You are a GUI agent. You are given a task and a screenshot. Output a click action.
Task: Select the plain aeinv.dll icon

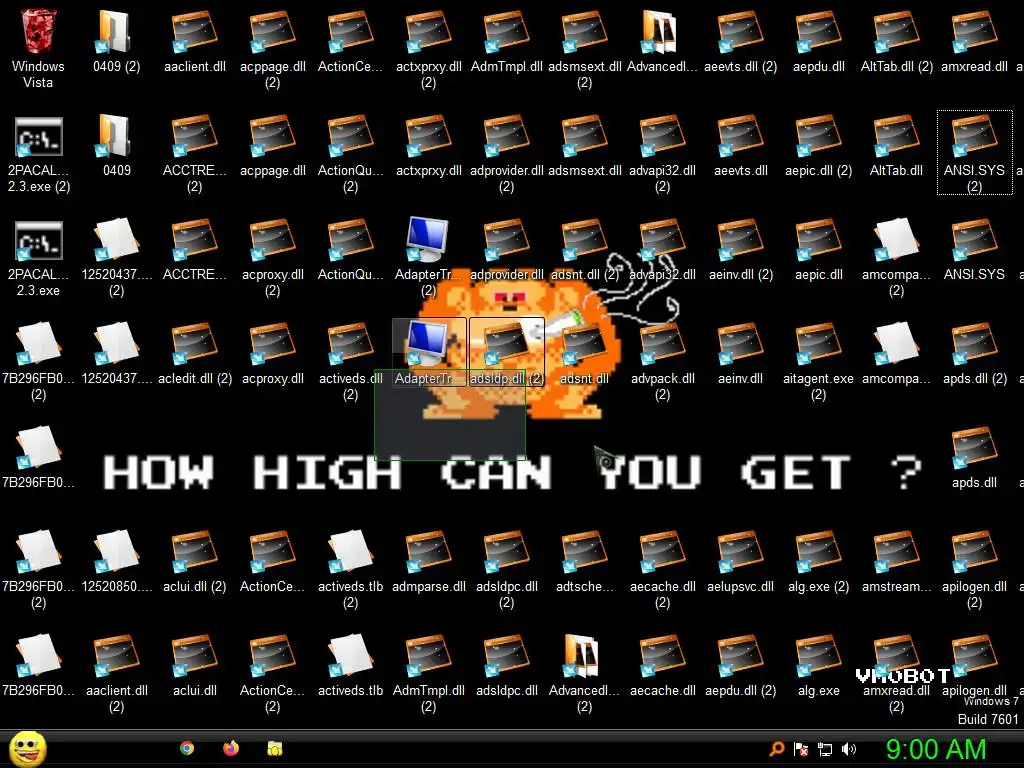740,344
